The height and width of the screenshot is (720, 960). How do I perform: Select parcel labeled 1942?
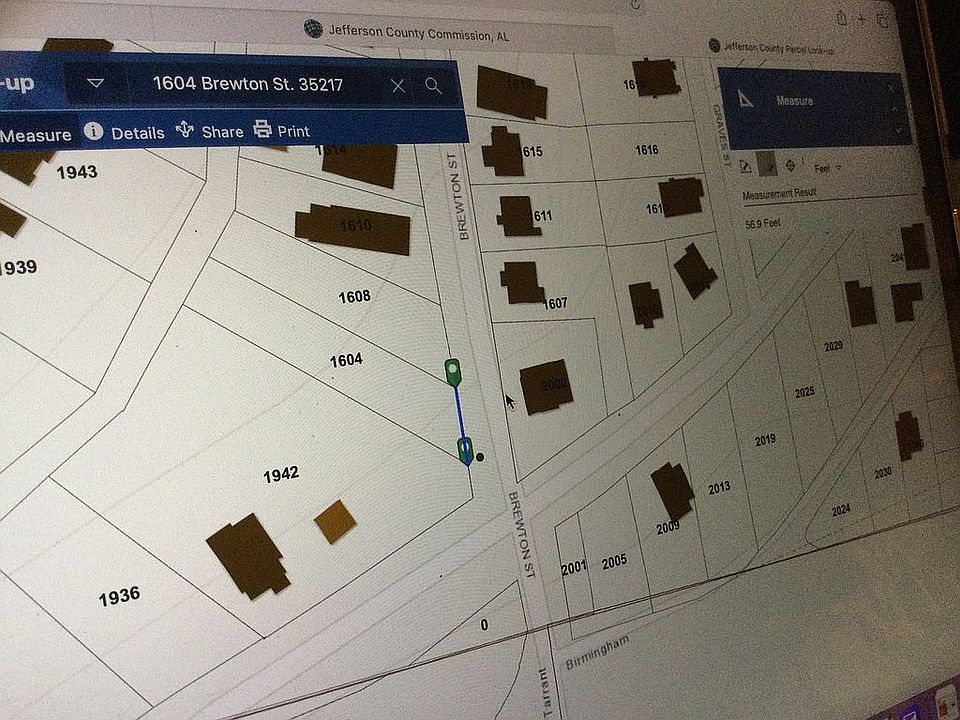click(281, 474)
